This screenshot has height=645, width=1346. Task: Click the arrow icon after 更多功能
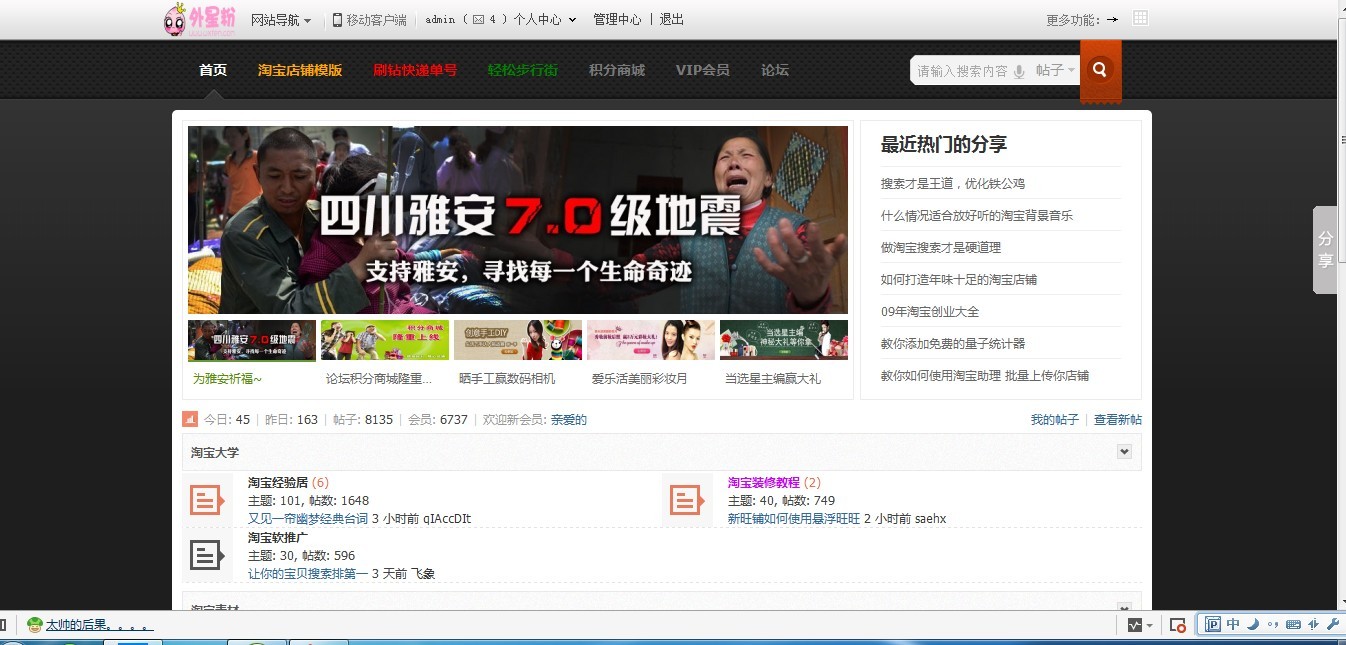coord(1112,19)
